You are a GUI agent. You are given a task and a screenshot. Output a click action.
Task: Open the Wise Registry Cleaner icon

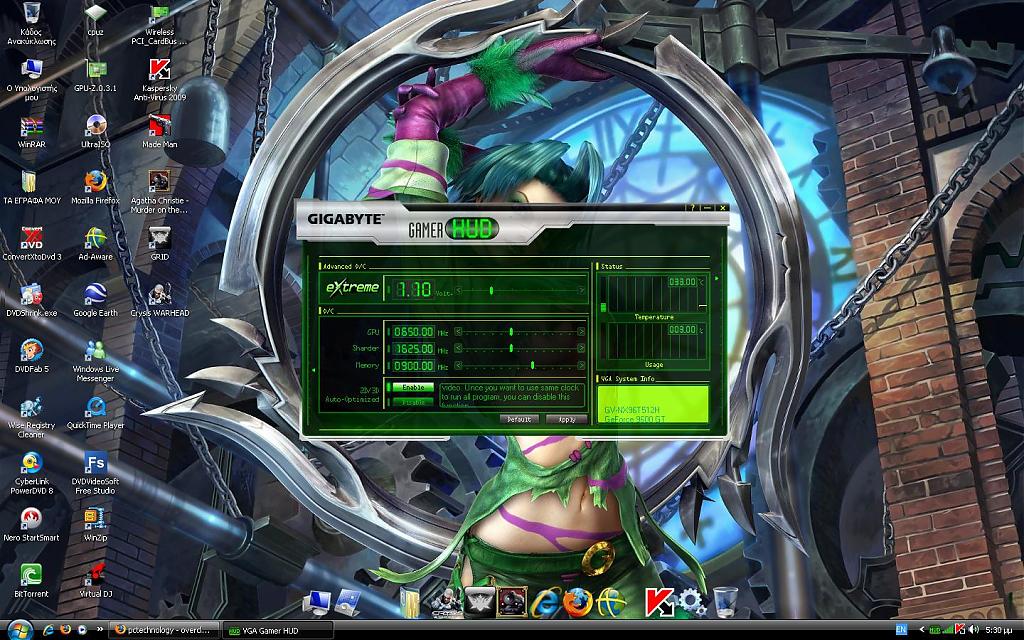[31, 417]
